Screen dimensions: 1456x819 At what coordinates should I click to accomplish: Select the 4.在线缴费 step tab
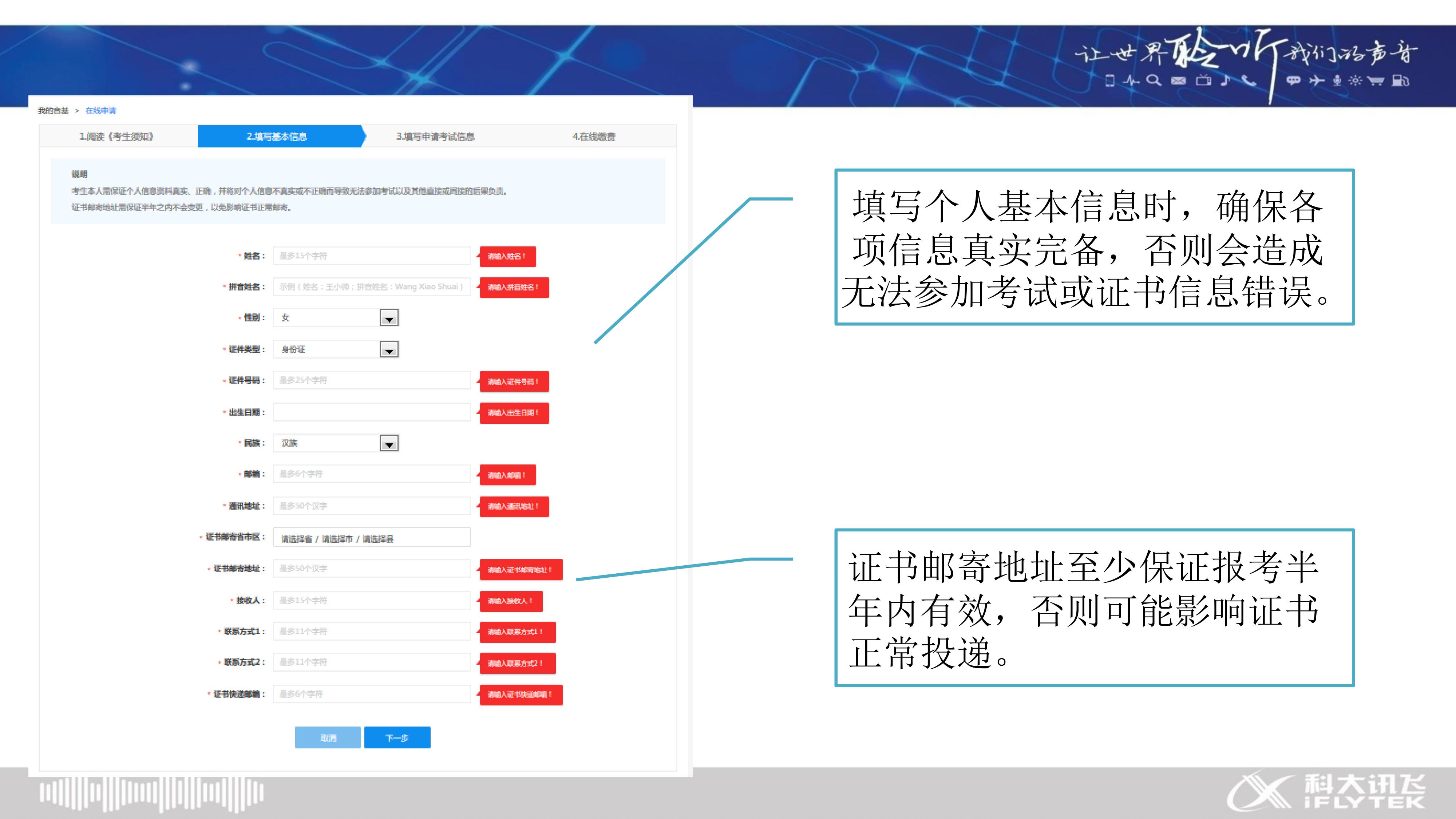593,137
